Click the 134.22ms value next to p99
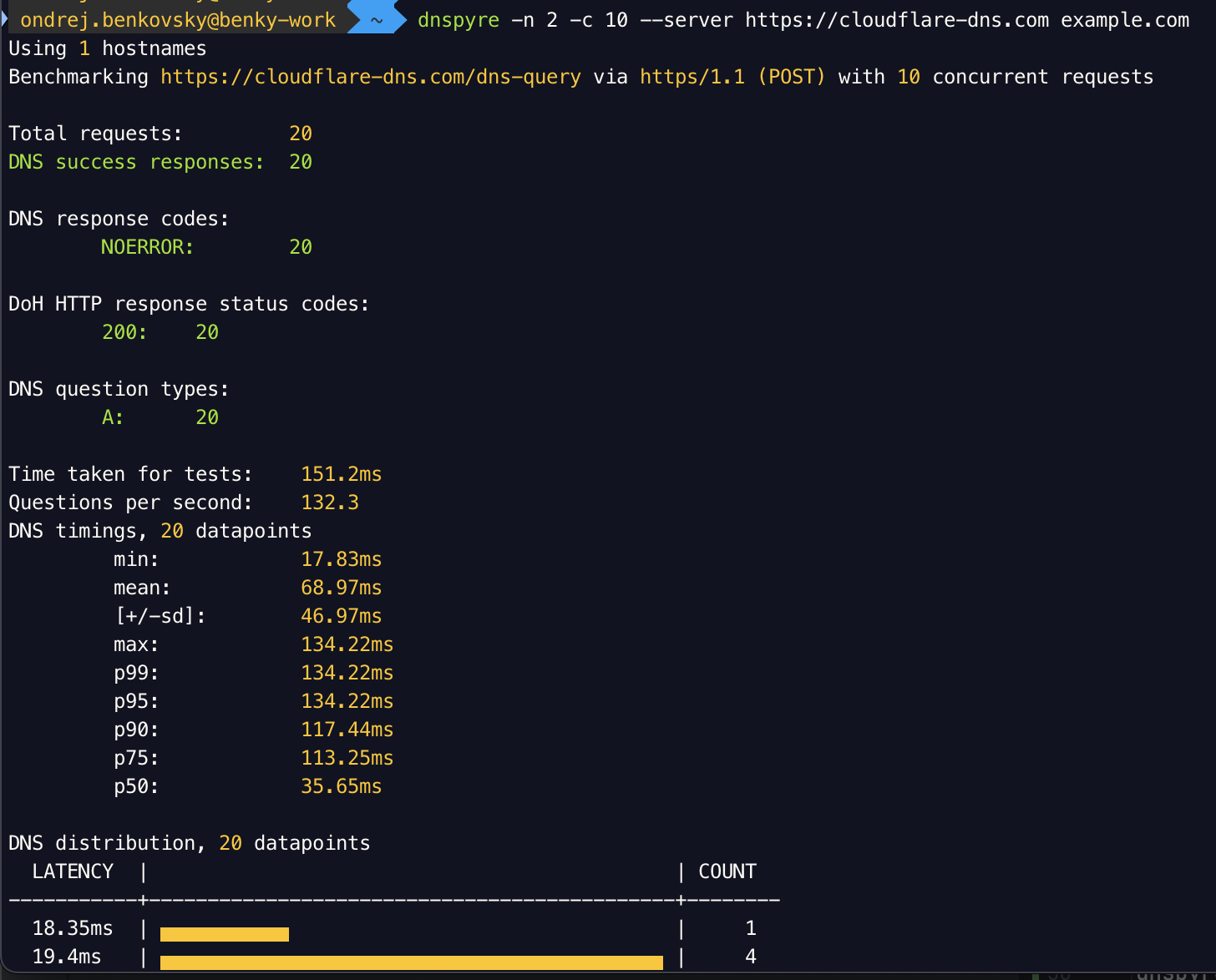 click(347, 673)
